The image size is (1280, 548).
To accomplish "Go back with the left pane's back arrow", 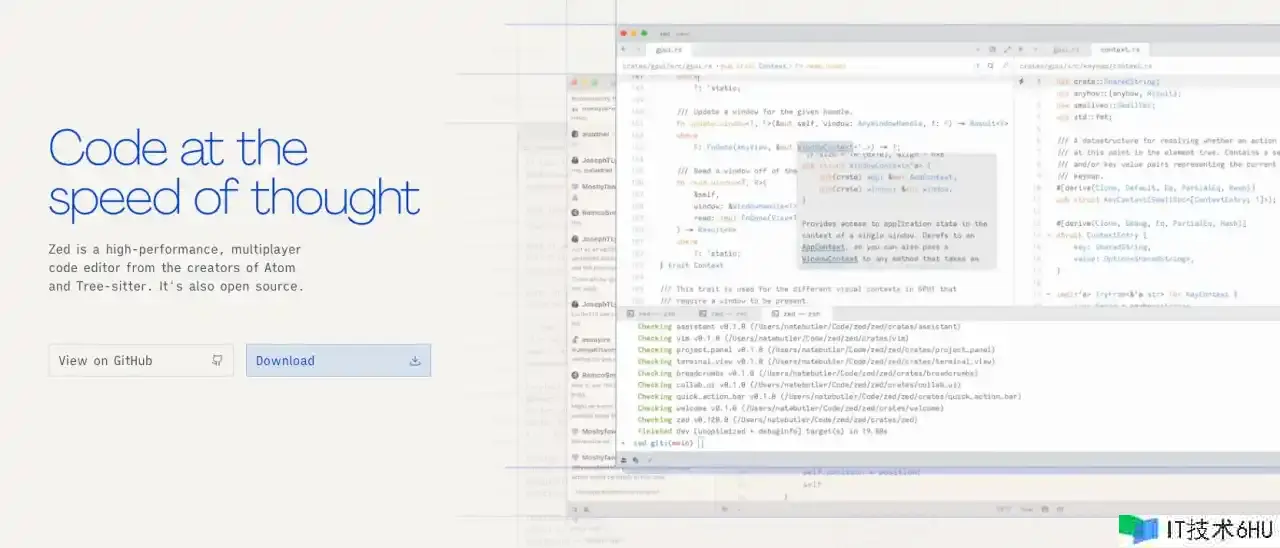I will pos(624,49).
